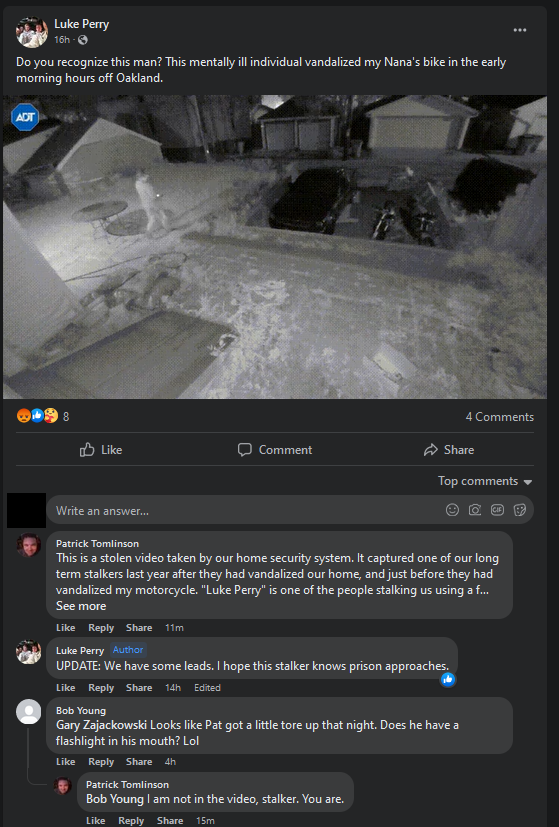This screenshot has height=827, width=559.
Task: Open the 4 Comments link
Action: point(499,417)
